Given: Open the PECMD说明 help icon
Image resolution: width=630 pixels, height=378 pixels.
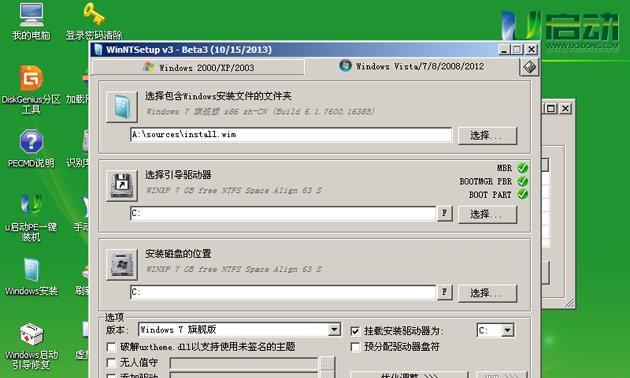Looking at the screenshot, I should point(31,148).
